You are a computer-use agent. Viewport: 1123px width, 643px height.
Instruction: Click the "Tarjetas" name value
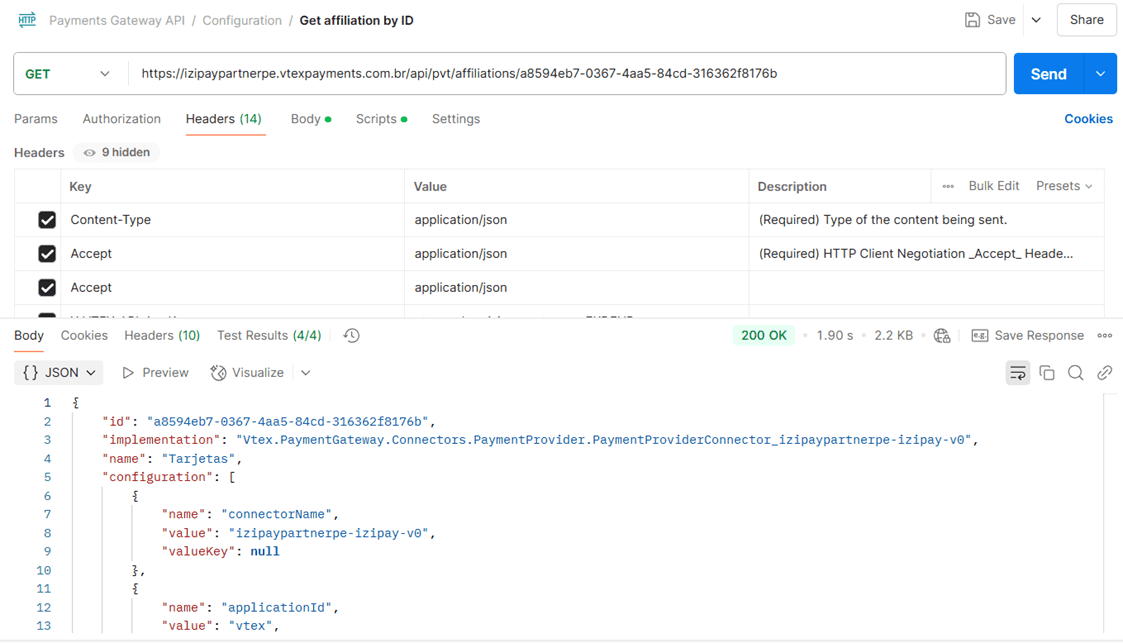[198, 458]
